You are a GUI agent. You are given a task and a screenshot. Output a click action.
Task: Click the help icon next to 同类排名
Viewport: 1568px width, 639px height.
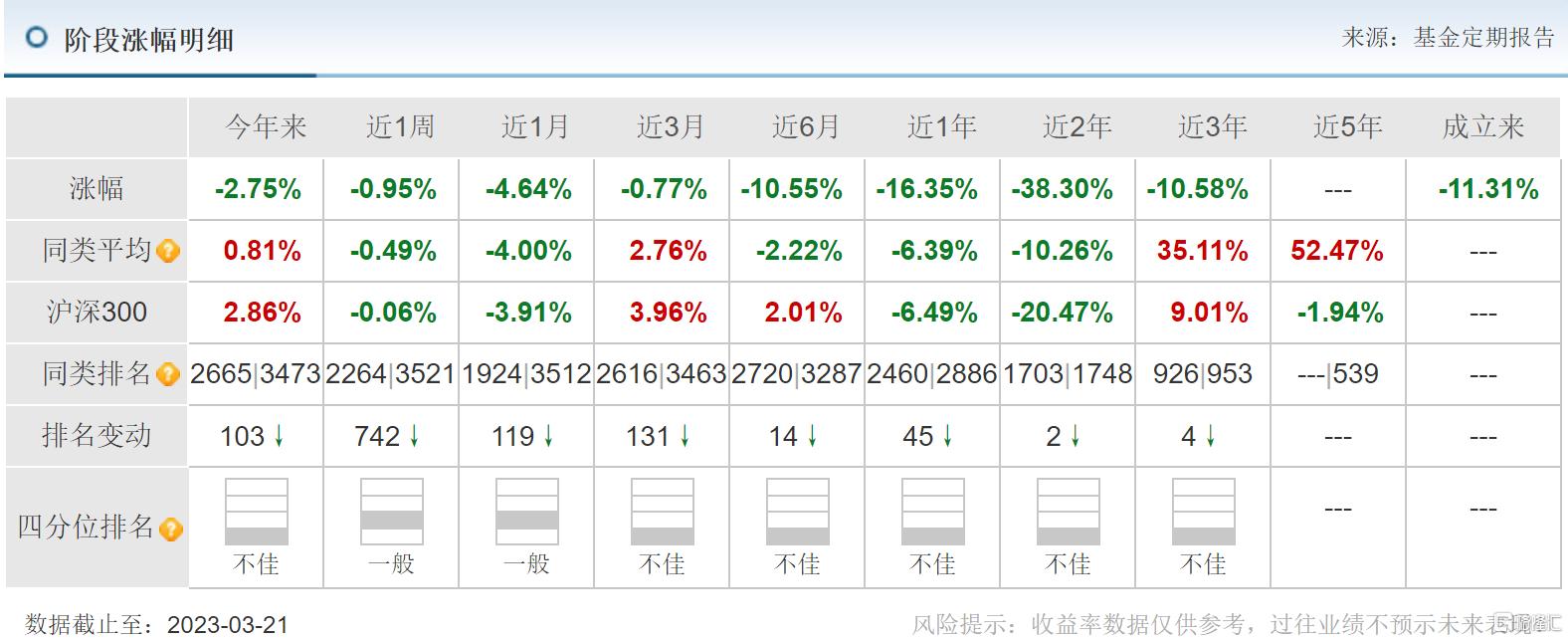click(168, 375)
